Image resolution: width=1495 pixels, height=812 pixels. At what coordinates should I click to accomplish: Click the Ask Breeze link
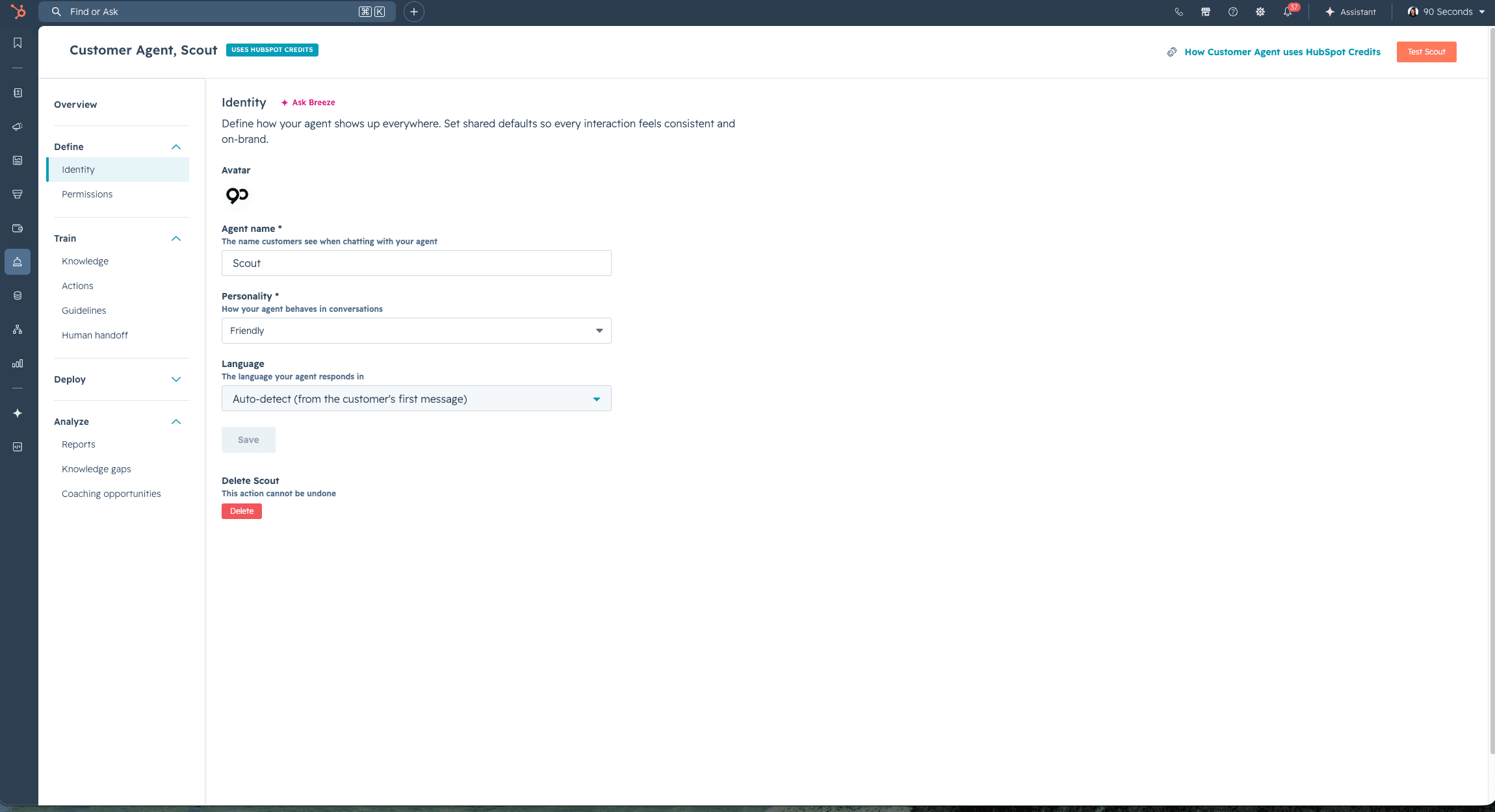313,103
